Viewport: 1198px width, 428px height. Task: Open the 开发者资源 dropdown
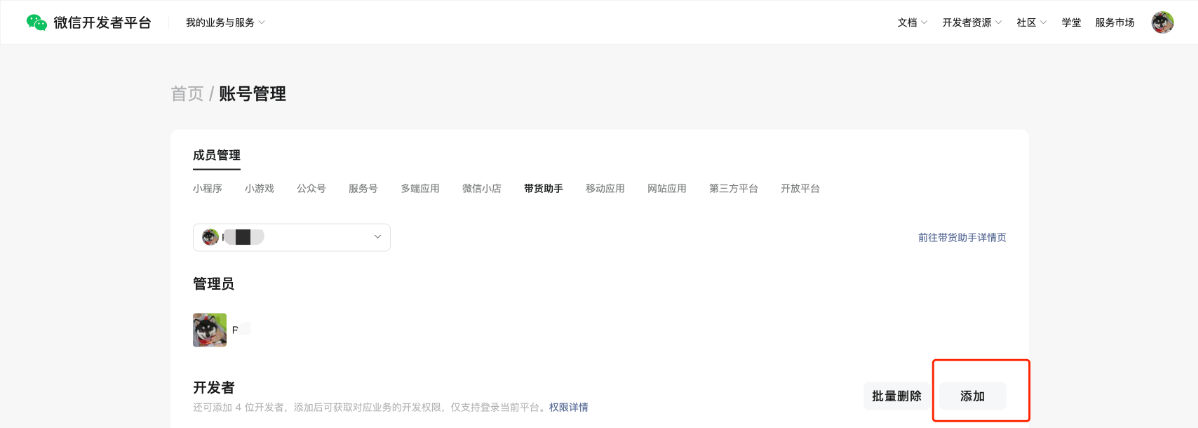tap(971, 22)
